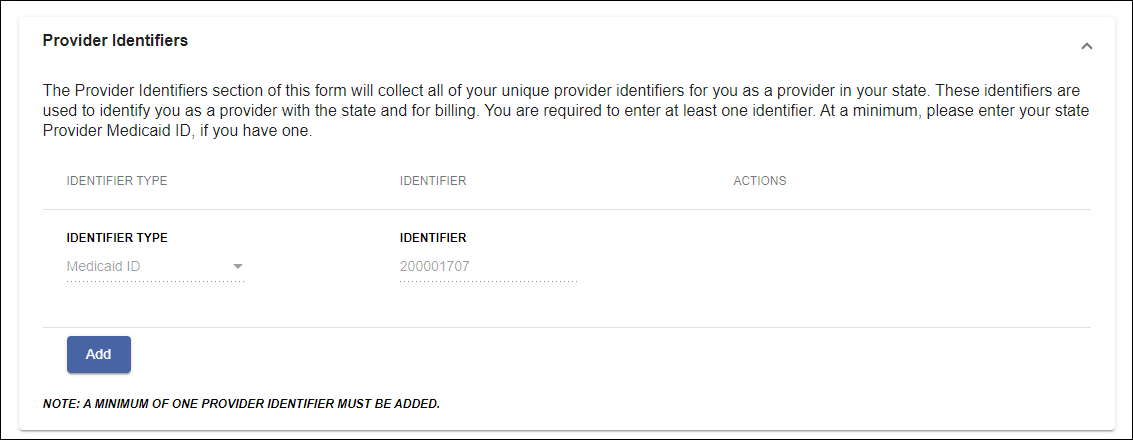Click the bold IDENTIFIER field label

[433, 238]
